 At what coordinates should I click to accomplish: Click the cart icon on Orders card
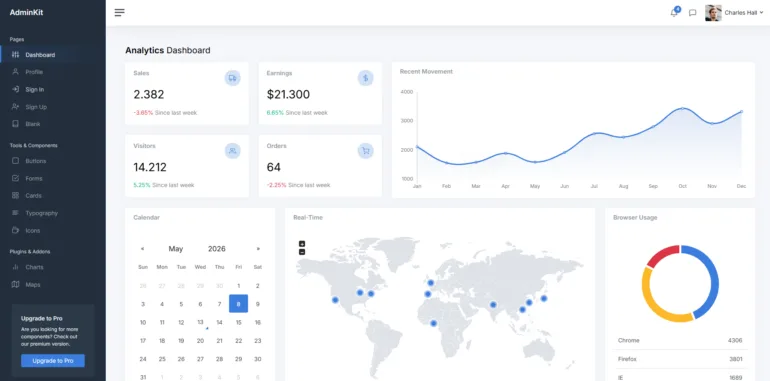coord(365,151)
